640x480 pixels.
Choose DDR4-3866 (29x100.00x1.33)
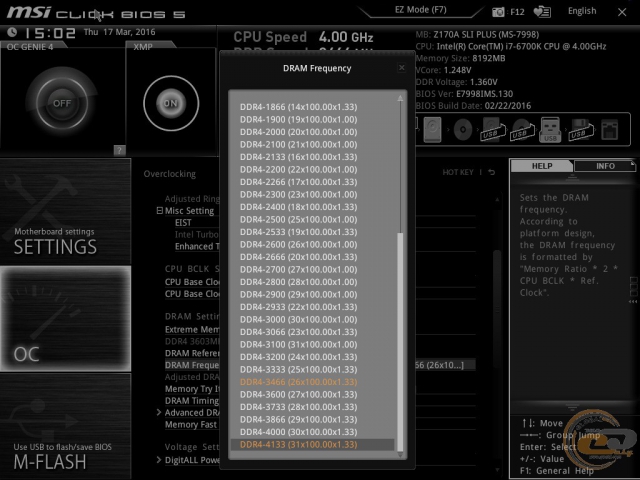(298, 420)
